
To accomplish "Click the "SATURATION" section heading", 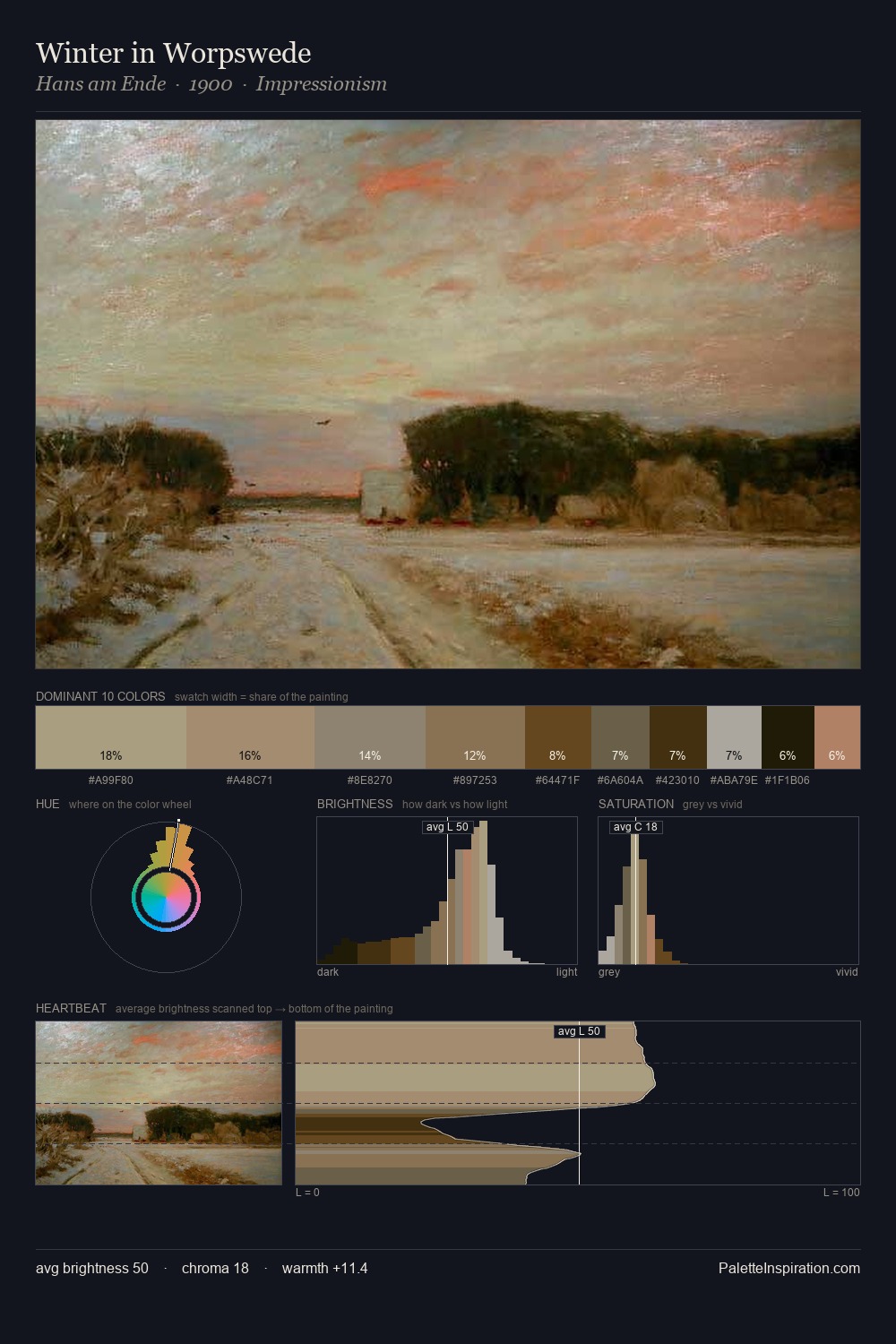I will [x=636, y=804].
